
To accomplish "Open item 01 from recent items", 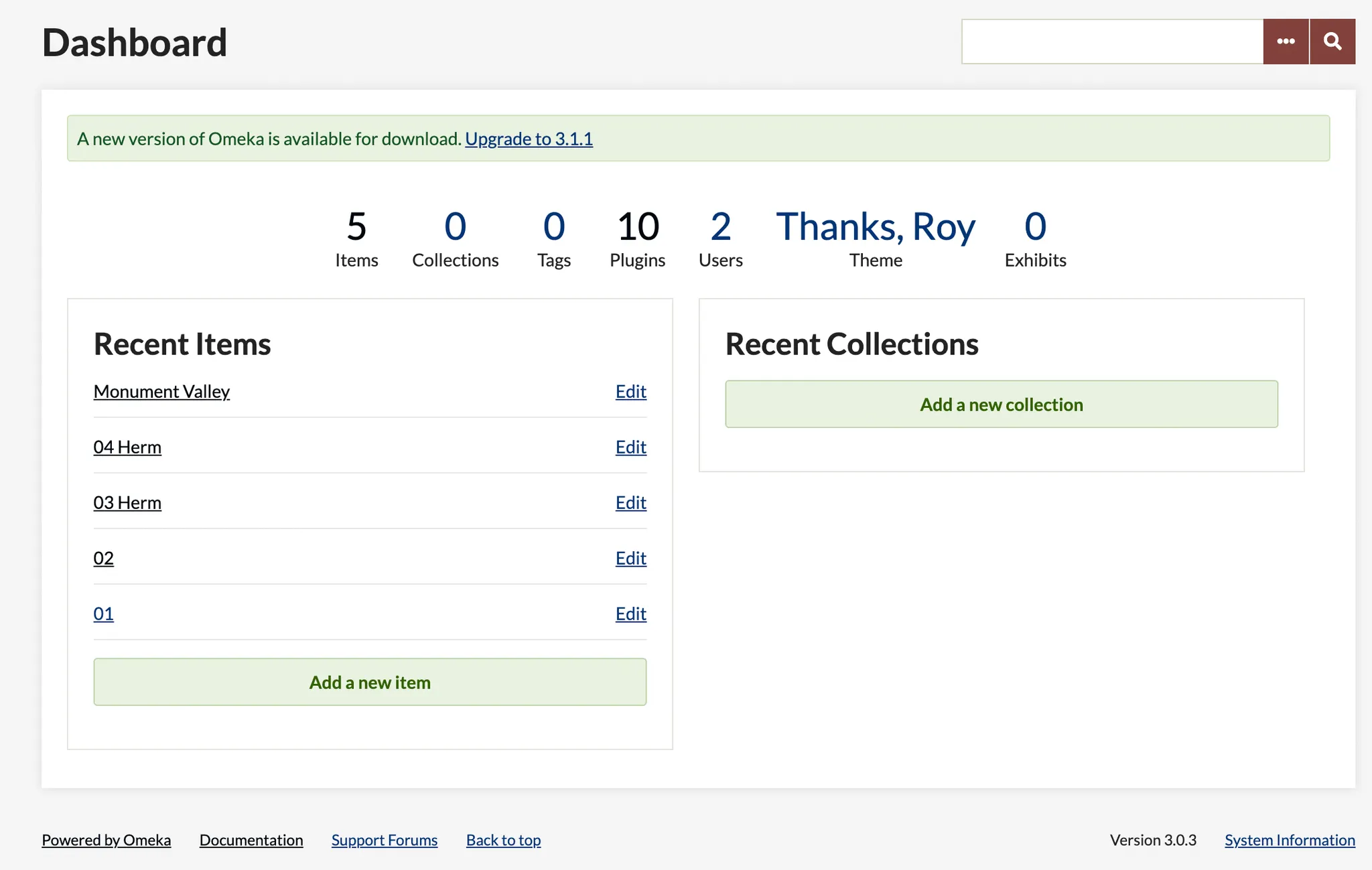I will (x=103, y=613).
